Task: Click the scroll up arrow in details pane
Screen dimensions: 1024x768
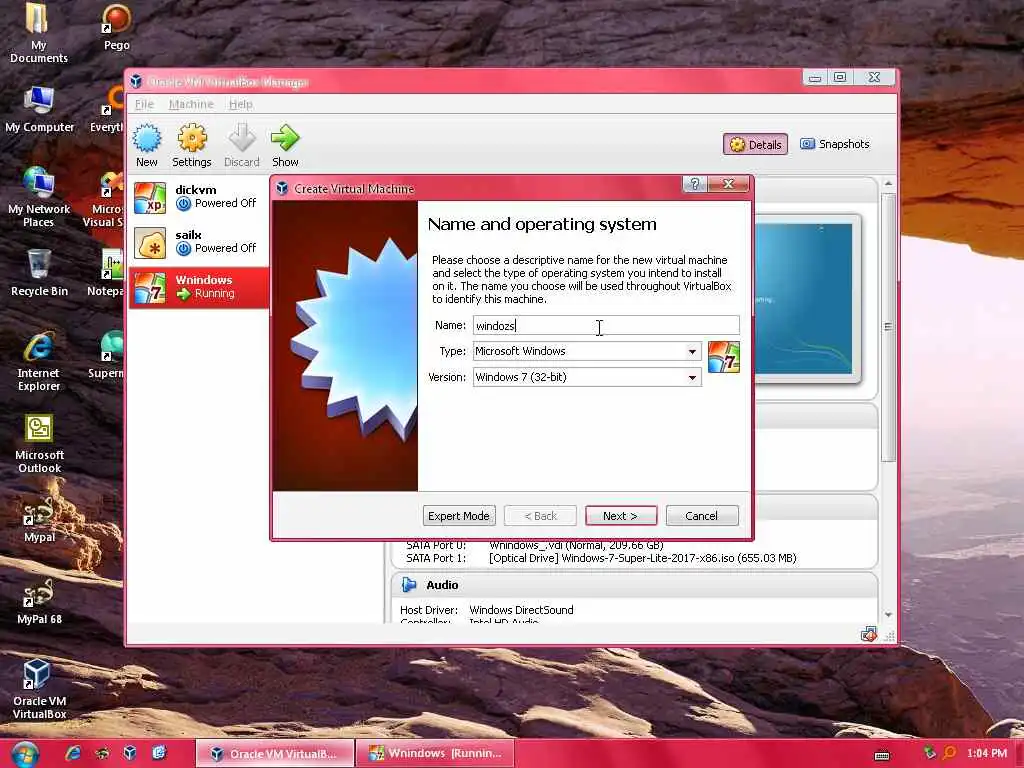Action: click(x=888, y=184)
